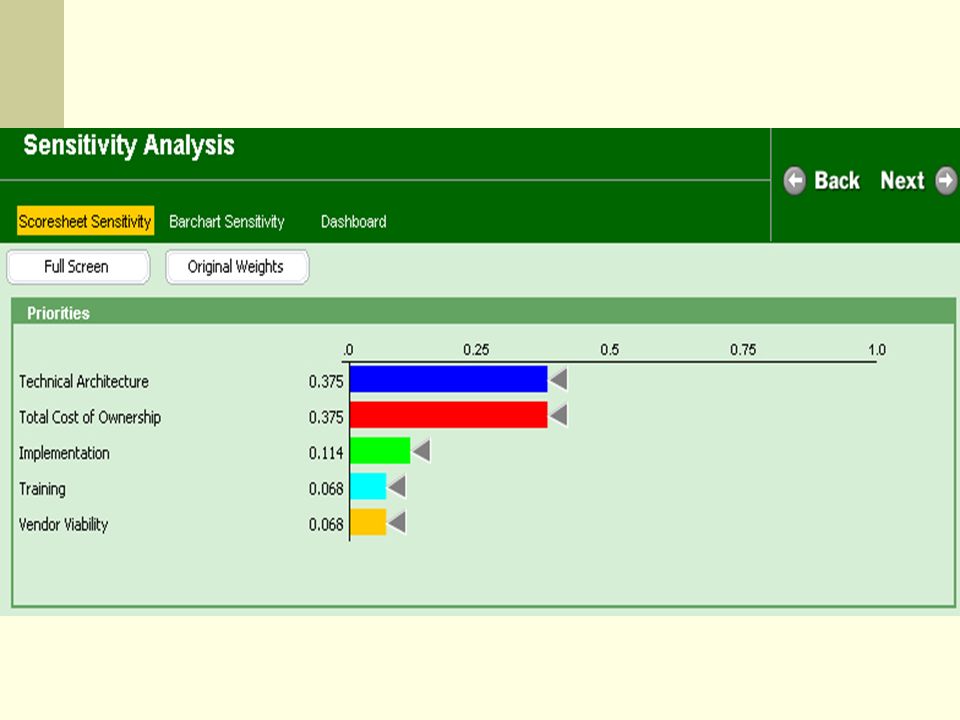Go Back using the Back label
960x720 pixels.
point(836,181)
